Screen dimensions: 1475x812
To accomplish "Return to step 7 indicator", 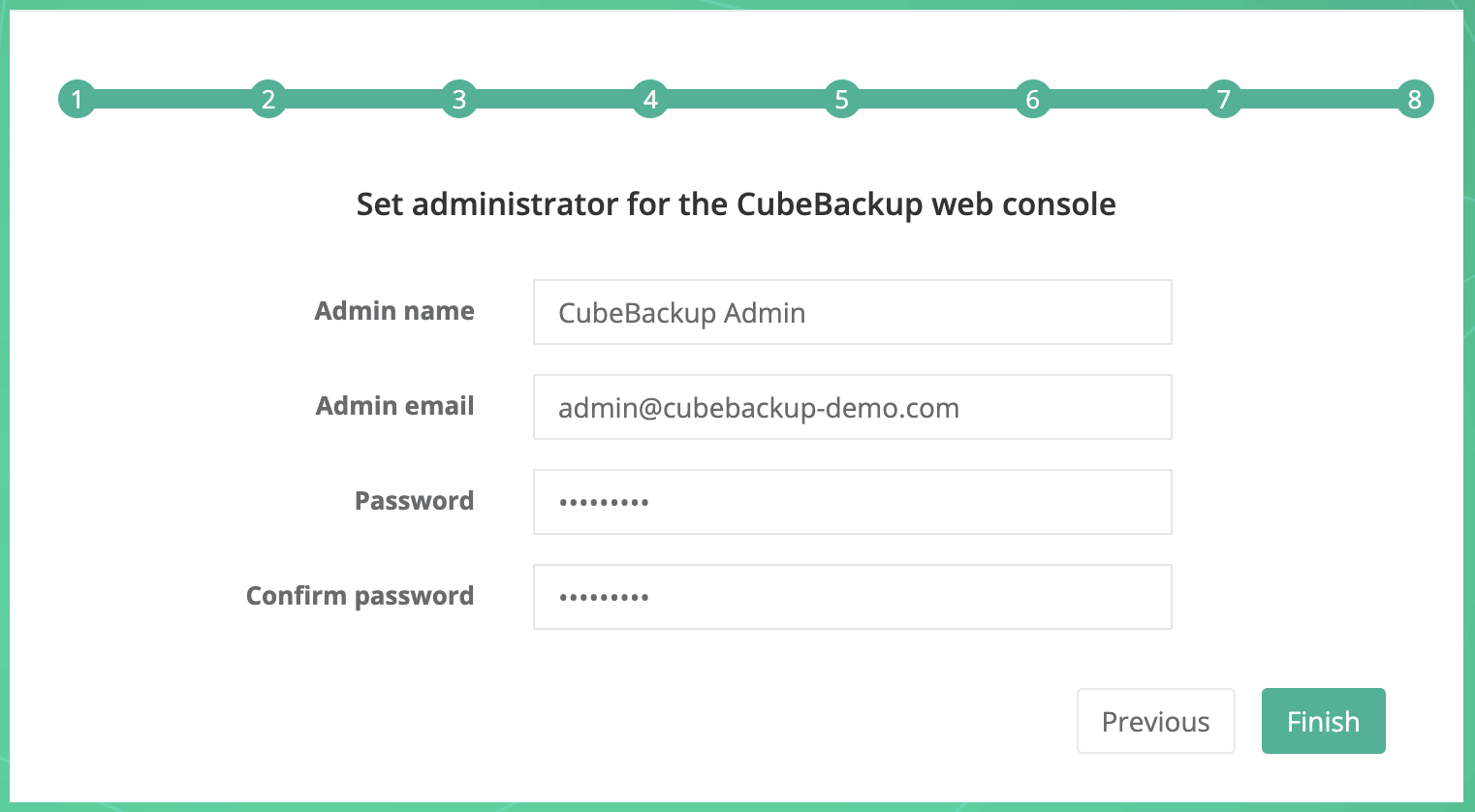I will tap(1223, 99).
